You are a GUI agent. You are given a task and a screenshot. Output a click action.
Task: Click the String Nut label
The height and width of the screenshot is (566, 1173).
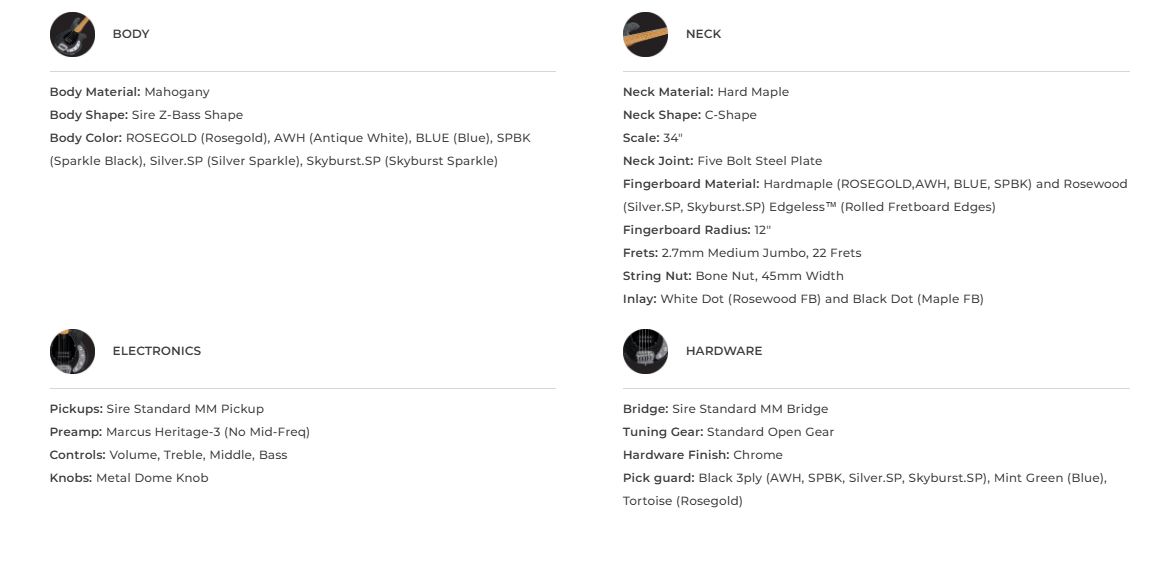(657, 276)
